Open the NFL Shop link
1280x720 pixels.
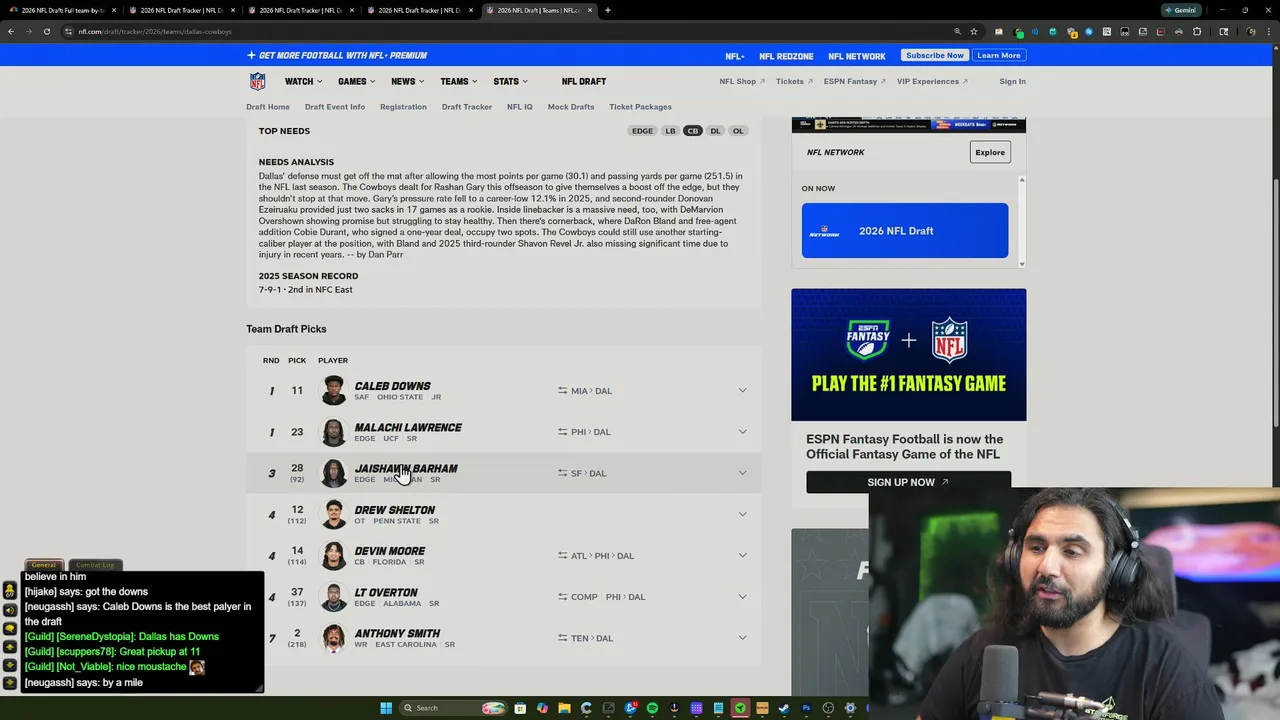(x=742, y=81)
